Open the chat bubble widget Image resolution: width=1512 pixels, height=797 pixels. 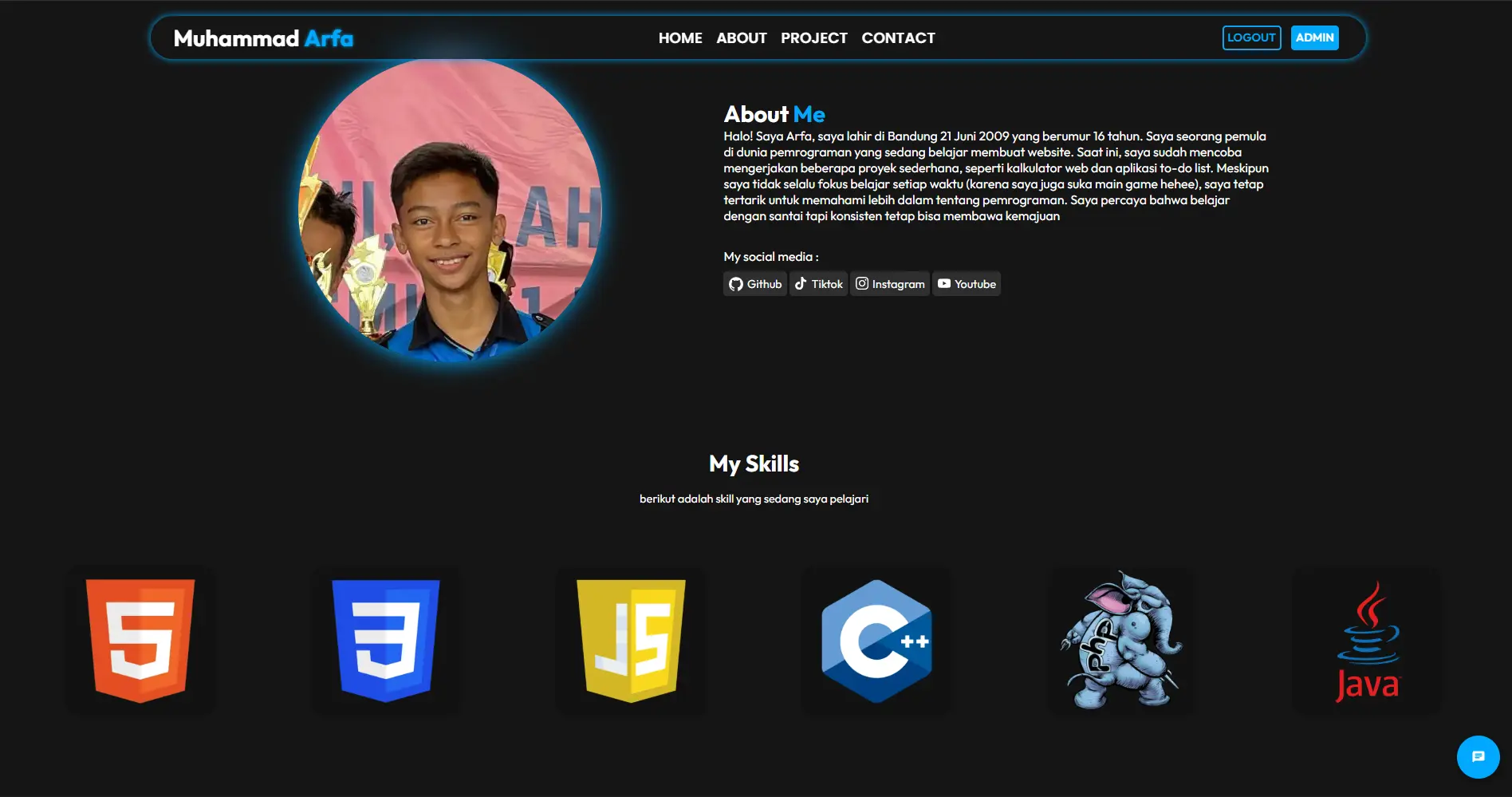pyautogui.click(x=1478, y=756)
